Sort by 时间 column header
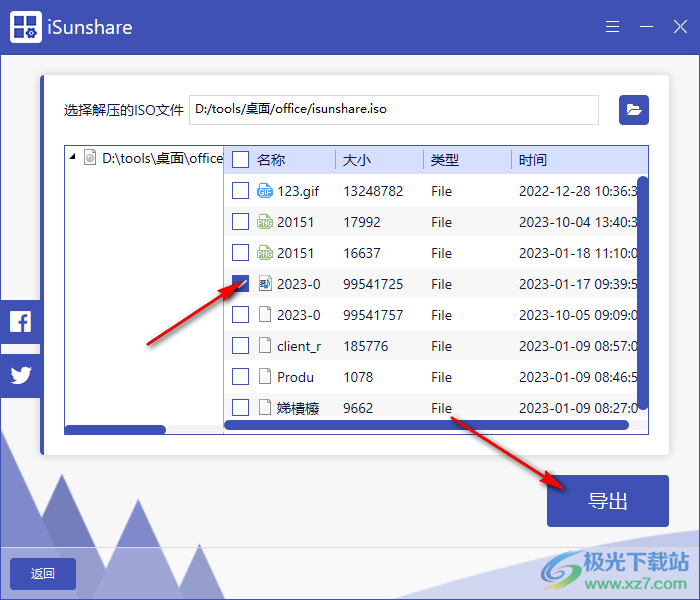Viewport: 700px width, 600px height. 533,160
